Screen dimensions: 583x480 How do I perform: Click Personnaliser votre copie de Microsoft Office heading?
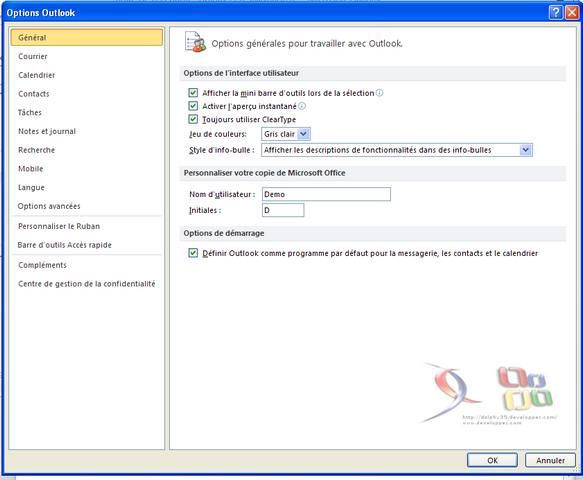[264, 173]
